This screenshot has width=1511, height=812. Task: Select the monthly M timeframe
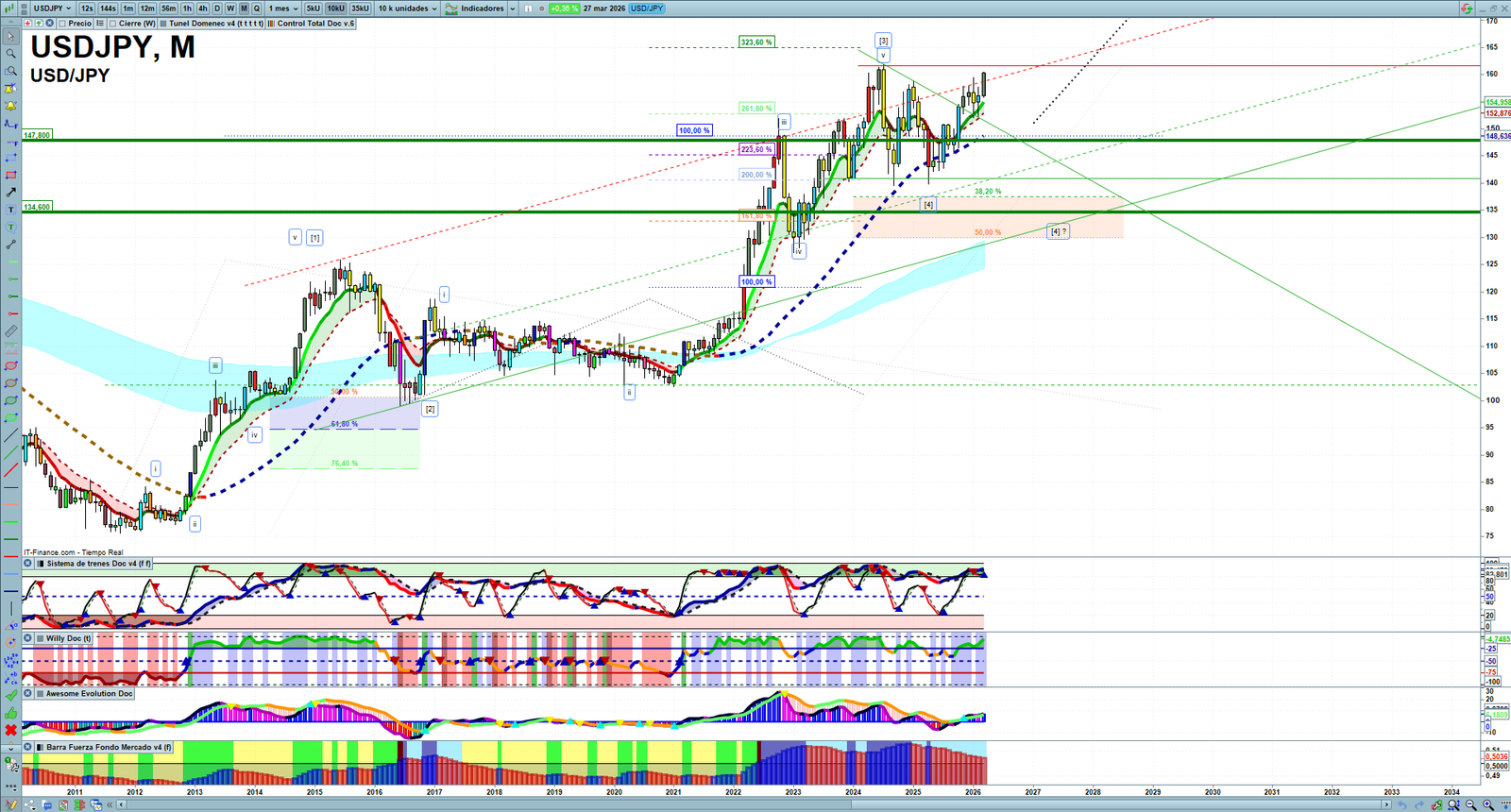(x=244, y=8)
